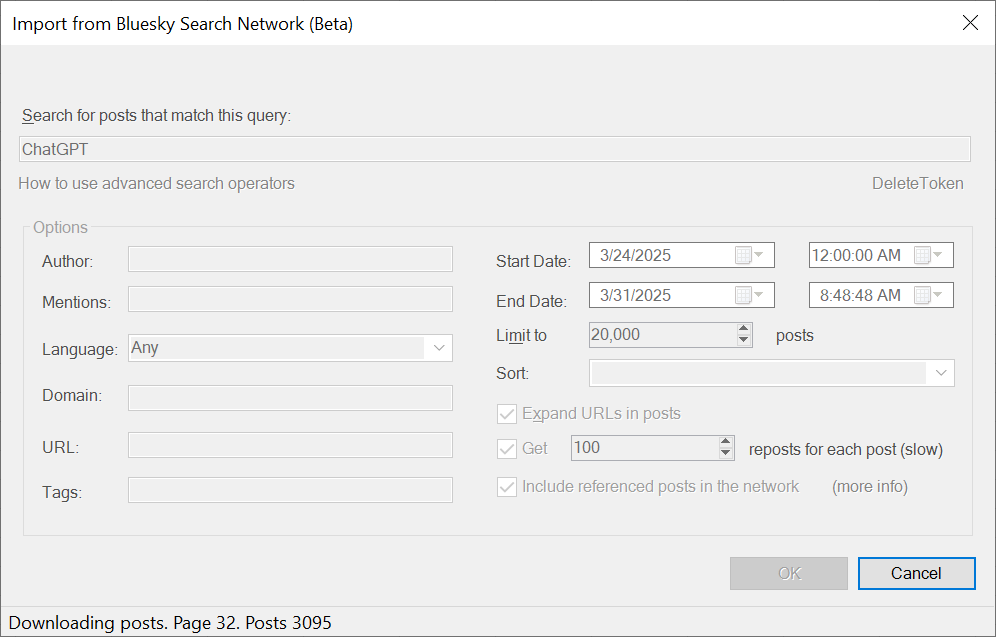
Task: Toggle Expand URLs in posts checkbox
Action: coord(507,414)
